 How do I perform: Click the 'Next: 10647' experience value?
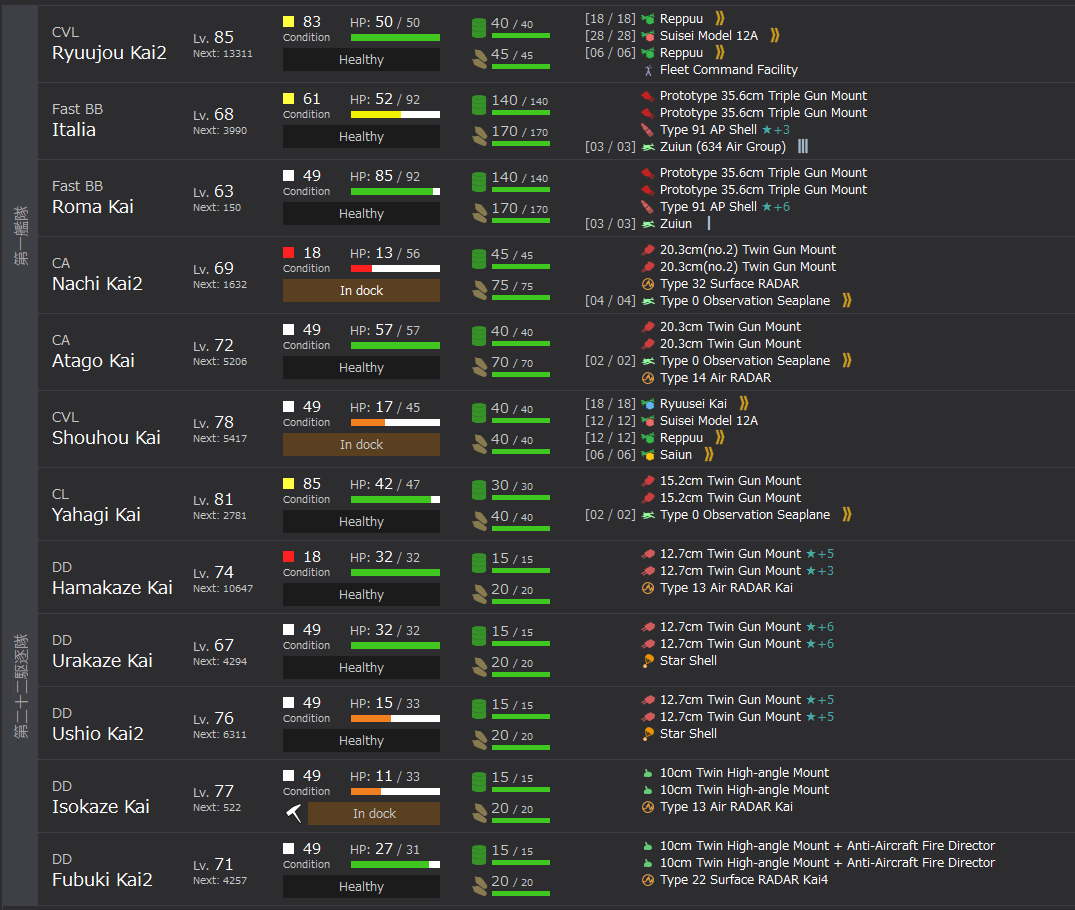click(223, 588)
